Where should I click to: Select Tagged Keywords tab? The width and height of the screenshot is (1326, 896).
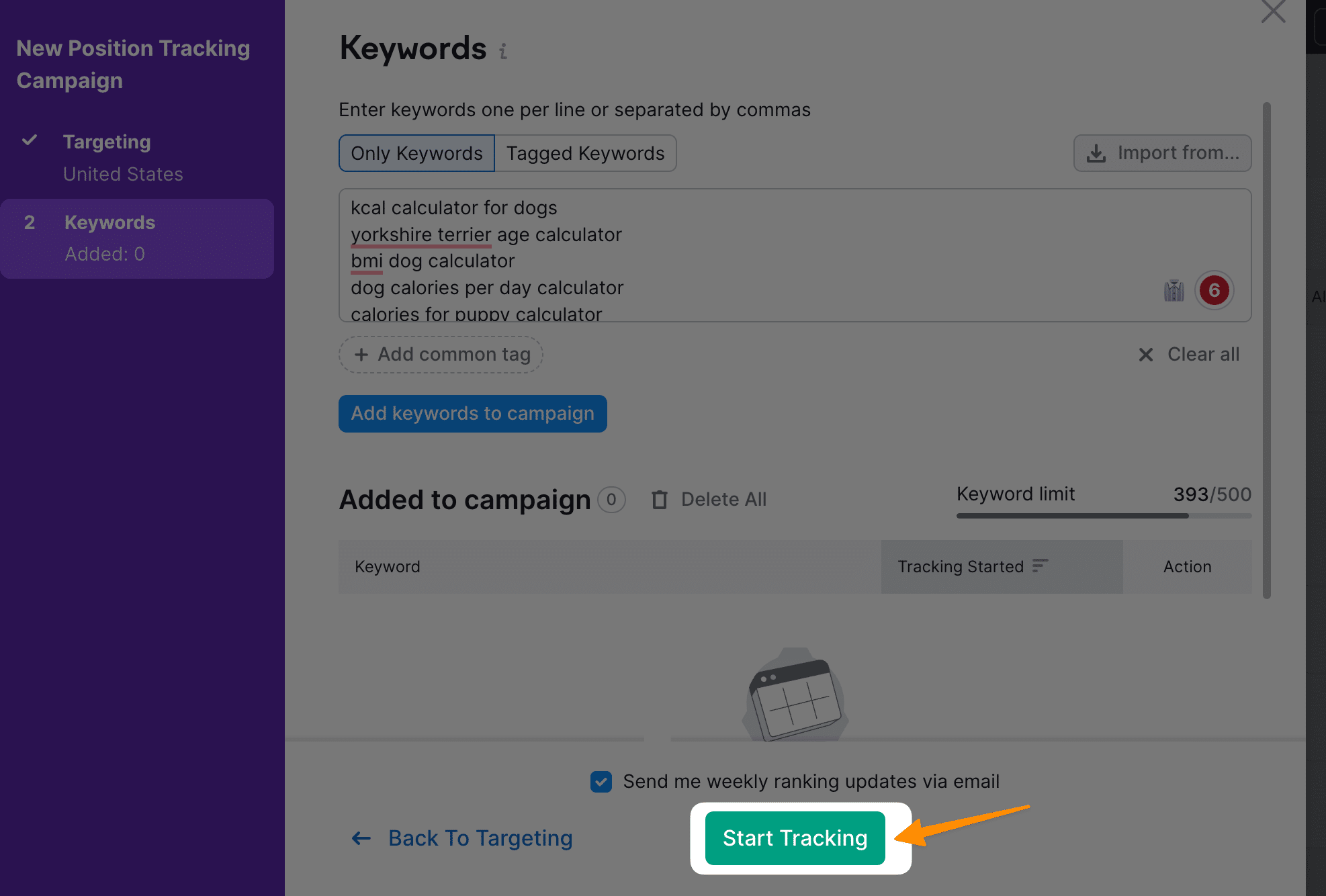pos(585,152)
